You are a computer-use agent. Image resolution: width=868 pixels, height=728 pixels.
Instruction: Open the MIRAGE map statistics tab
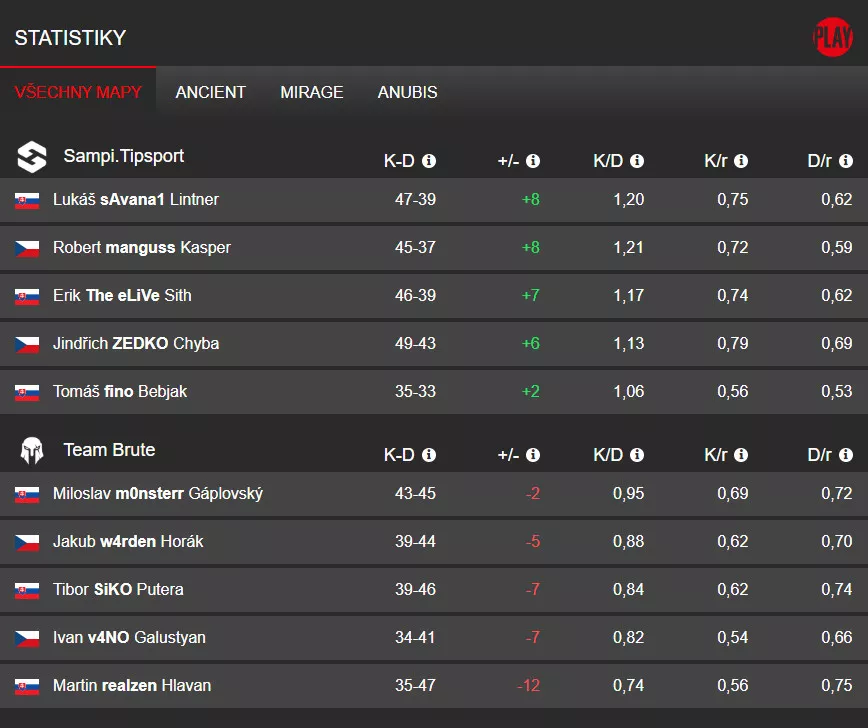(311, 92)
